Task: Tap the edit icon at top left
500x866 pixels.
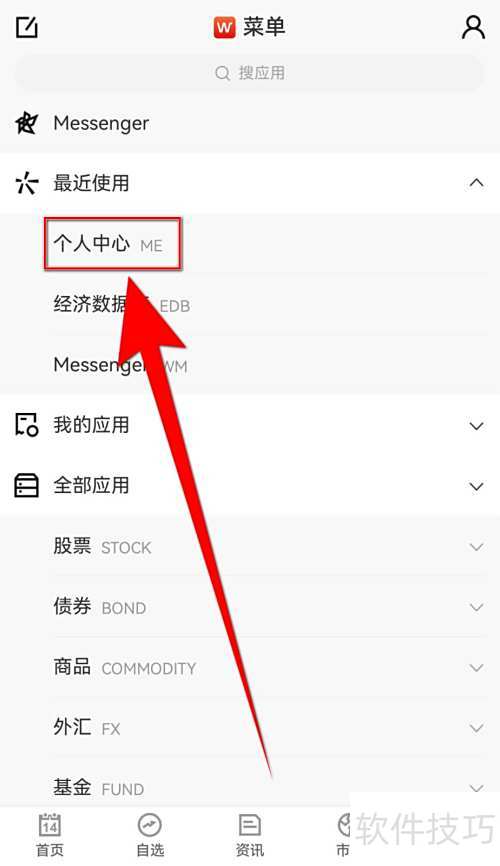Action: tap(27, 27)
